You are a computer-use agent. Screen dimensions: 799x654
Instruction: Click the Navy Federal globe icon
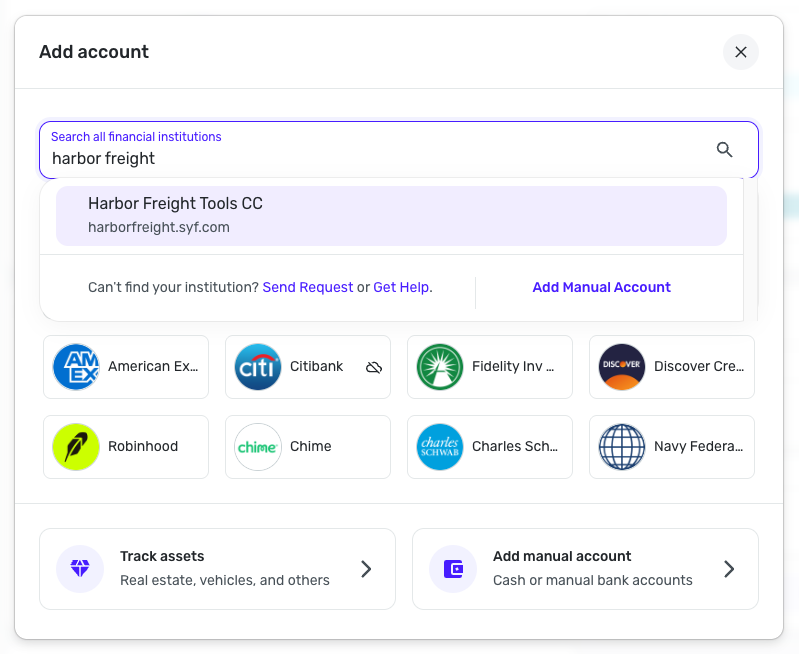622,447
